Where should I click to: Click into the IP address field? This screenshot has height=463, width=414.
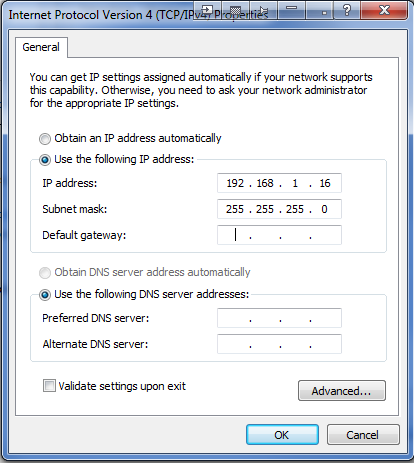pyautogui.click(x=279, y=183)
